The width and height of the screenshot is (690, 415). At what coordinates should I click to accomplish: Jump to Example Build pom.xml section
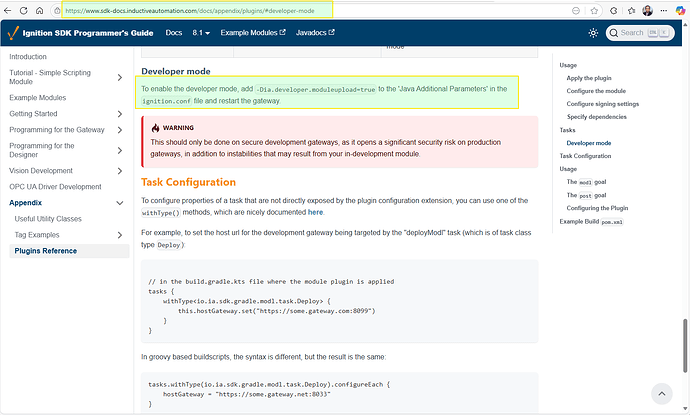592,221
